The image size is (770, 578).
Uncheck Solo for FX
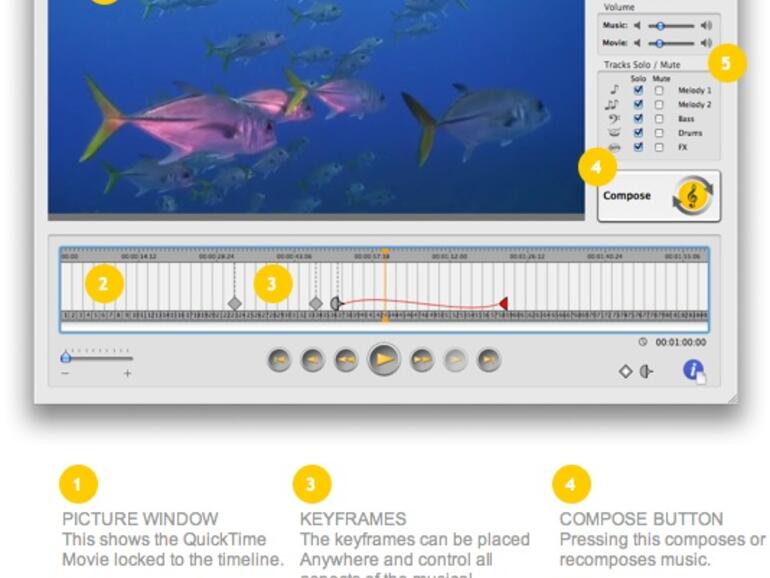coord(638,147)
